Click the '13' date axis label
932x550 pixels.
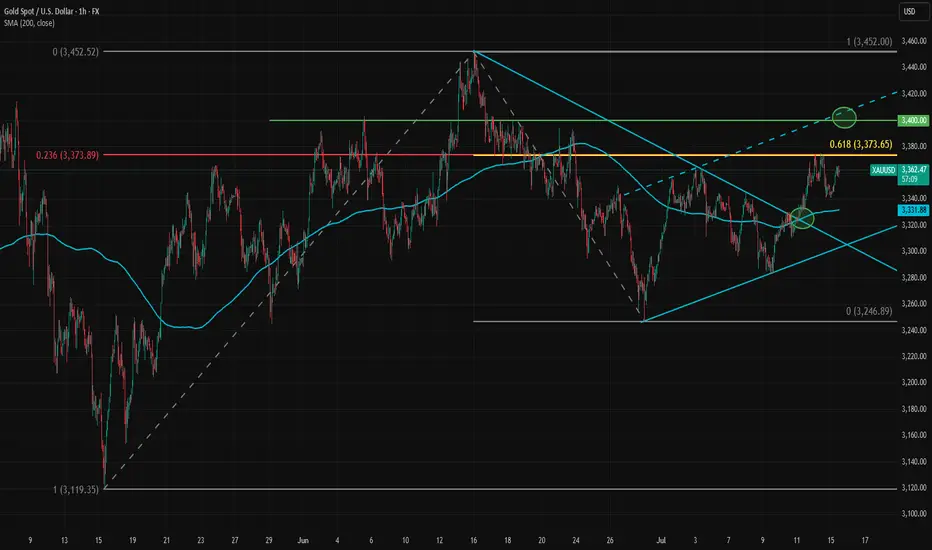(x=64, y=540)
